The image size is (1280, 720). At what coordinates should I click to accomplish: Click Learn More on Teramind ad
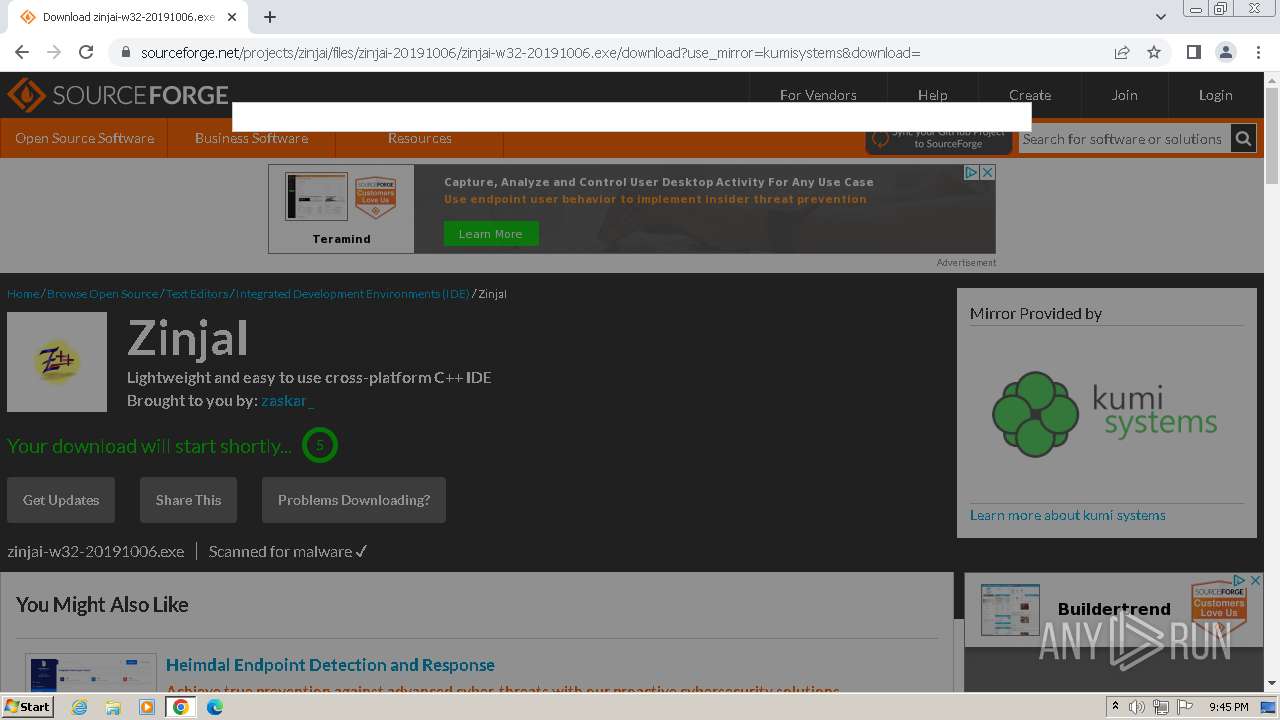(x=490, y=234)
